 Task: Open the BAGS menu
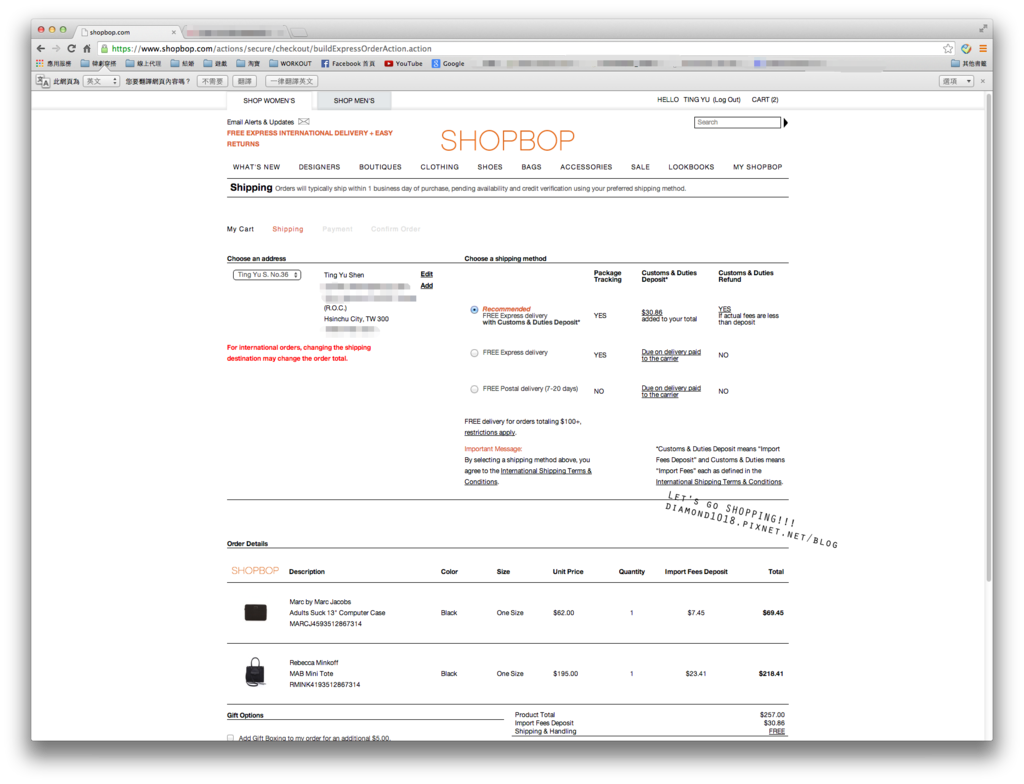532,167
